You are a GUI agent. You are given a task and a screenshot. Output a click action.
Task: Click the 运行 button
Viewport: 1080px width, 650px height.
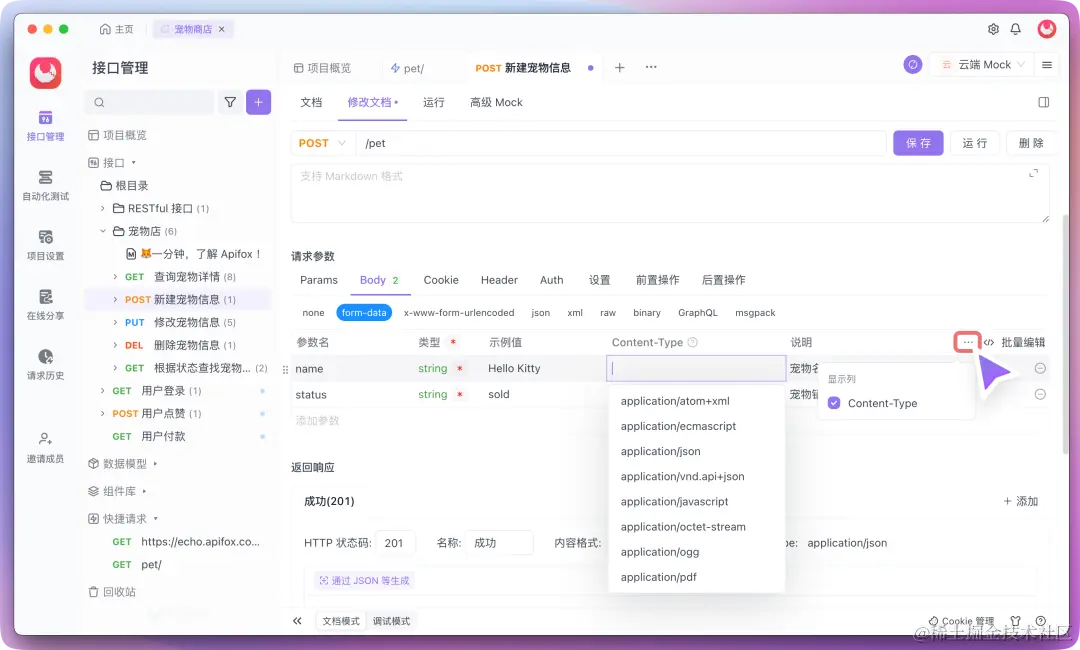coord(974,143)
